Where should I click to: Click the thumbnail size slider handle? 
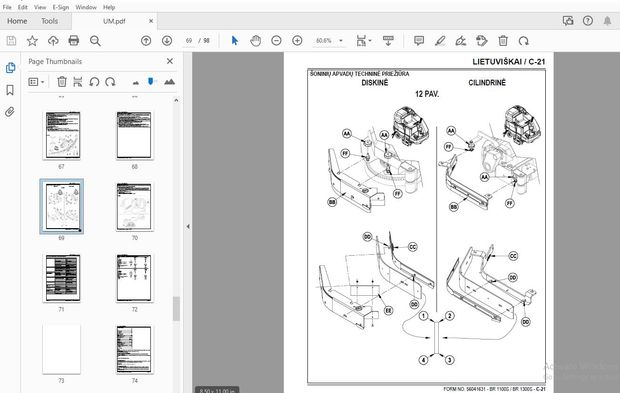pos(151,81)
